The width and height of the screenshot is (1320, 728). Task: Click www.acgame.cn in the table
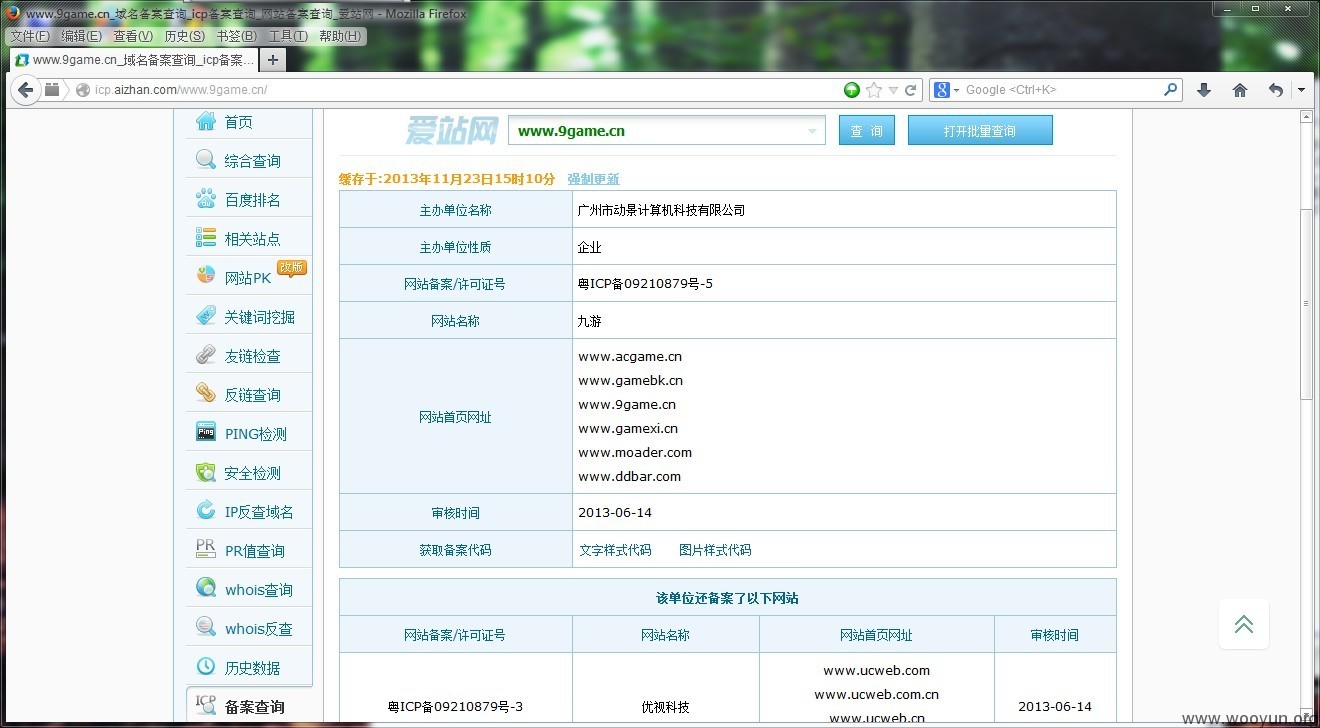(630, 357)
